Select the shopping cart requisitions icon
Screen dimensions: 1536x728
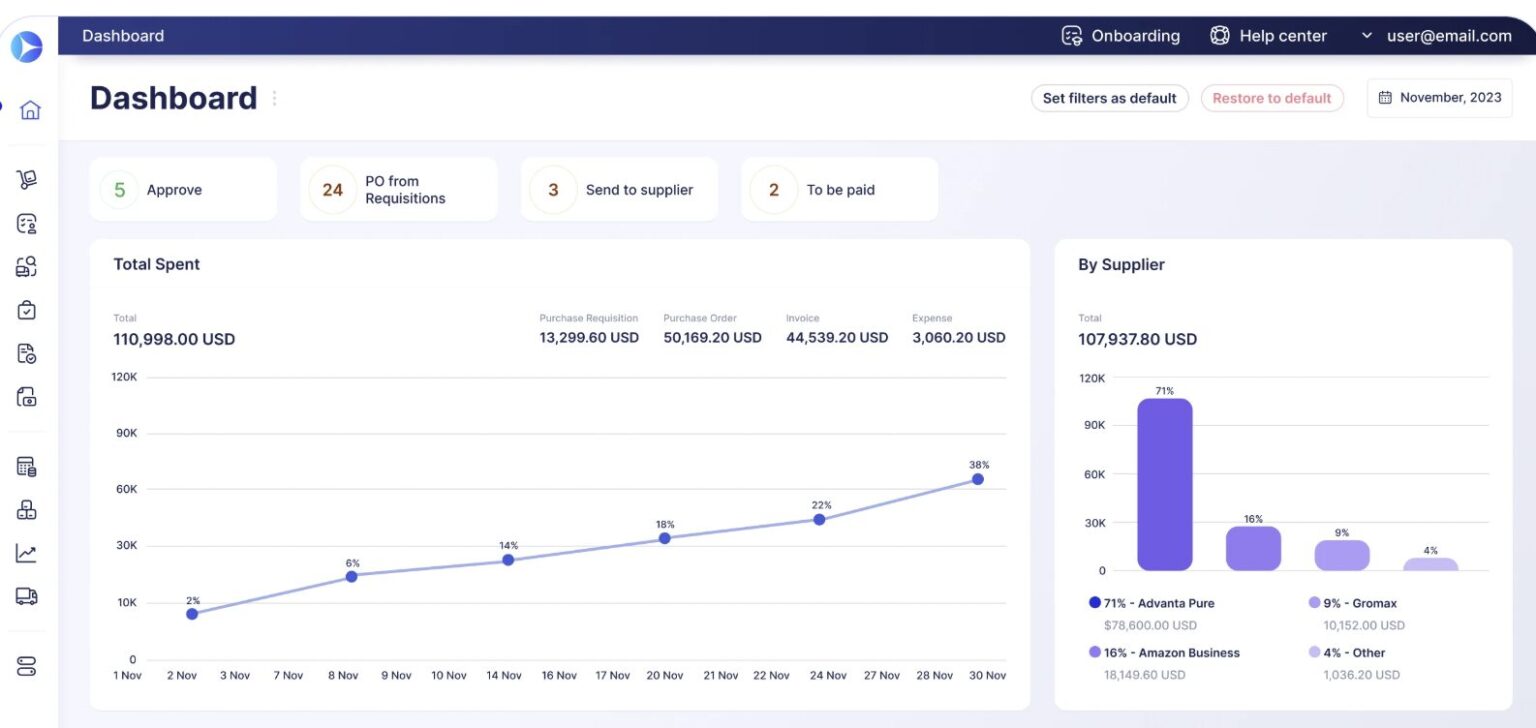(28, 180)
